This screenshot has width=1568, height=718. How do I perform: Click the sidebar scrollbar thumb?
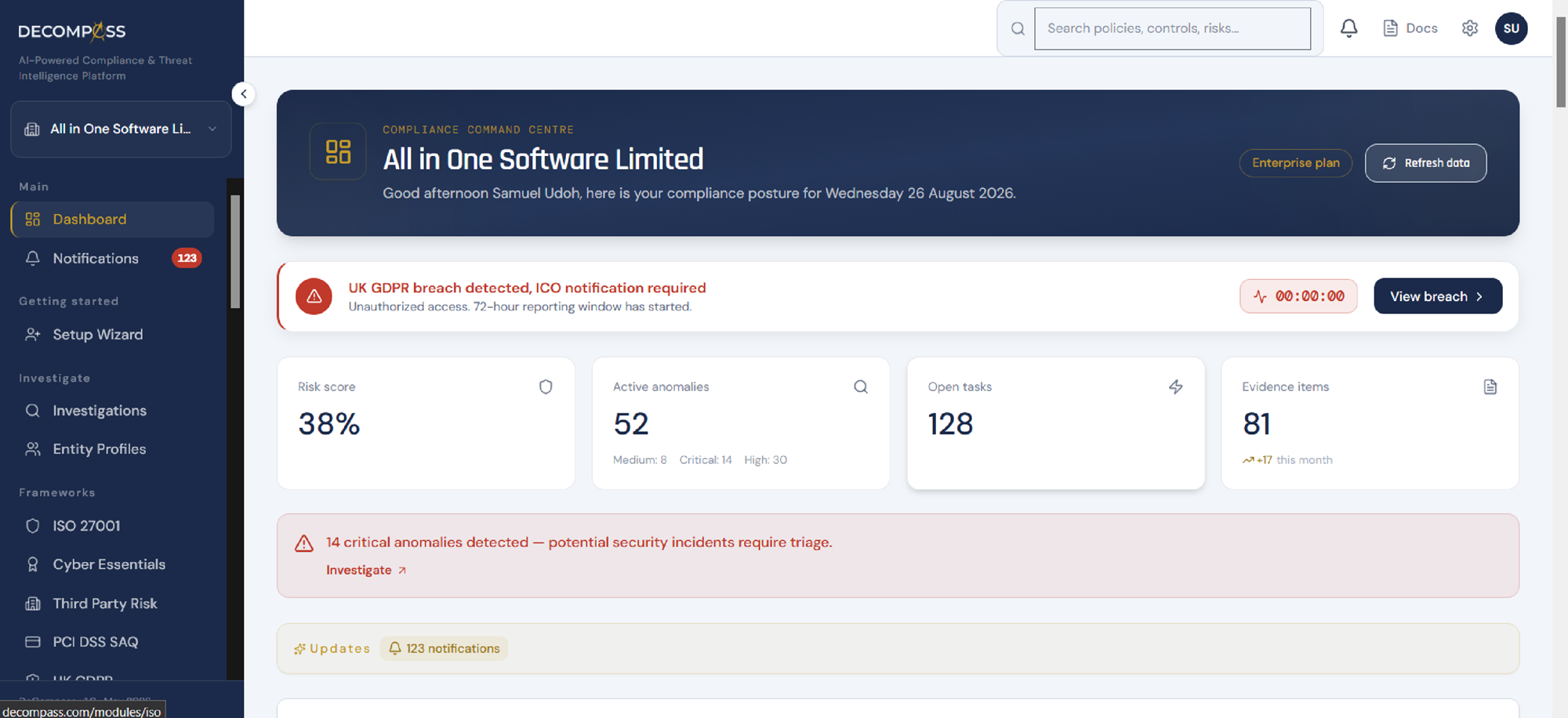(235, 252)
